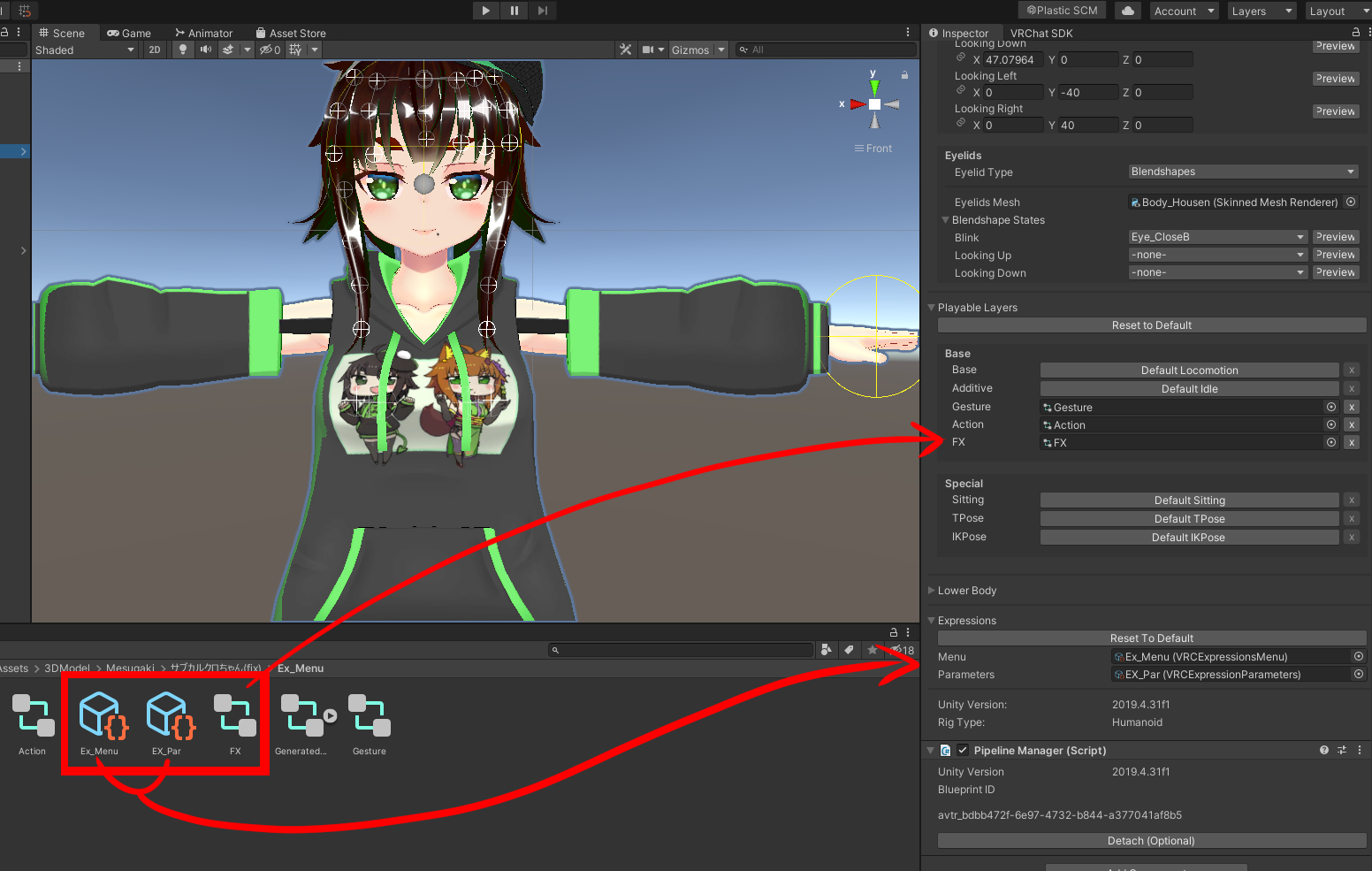This screenshot has height=871, width=1372.
Task: Click the Reset to Default button under Playable Layers
Action: 1151,325
